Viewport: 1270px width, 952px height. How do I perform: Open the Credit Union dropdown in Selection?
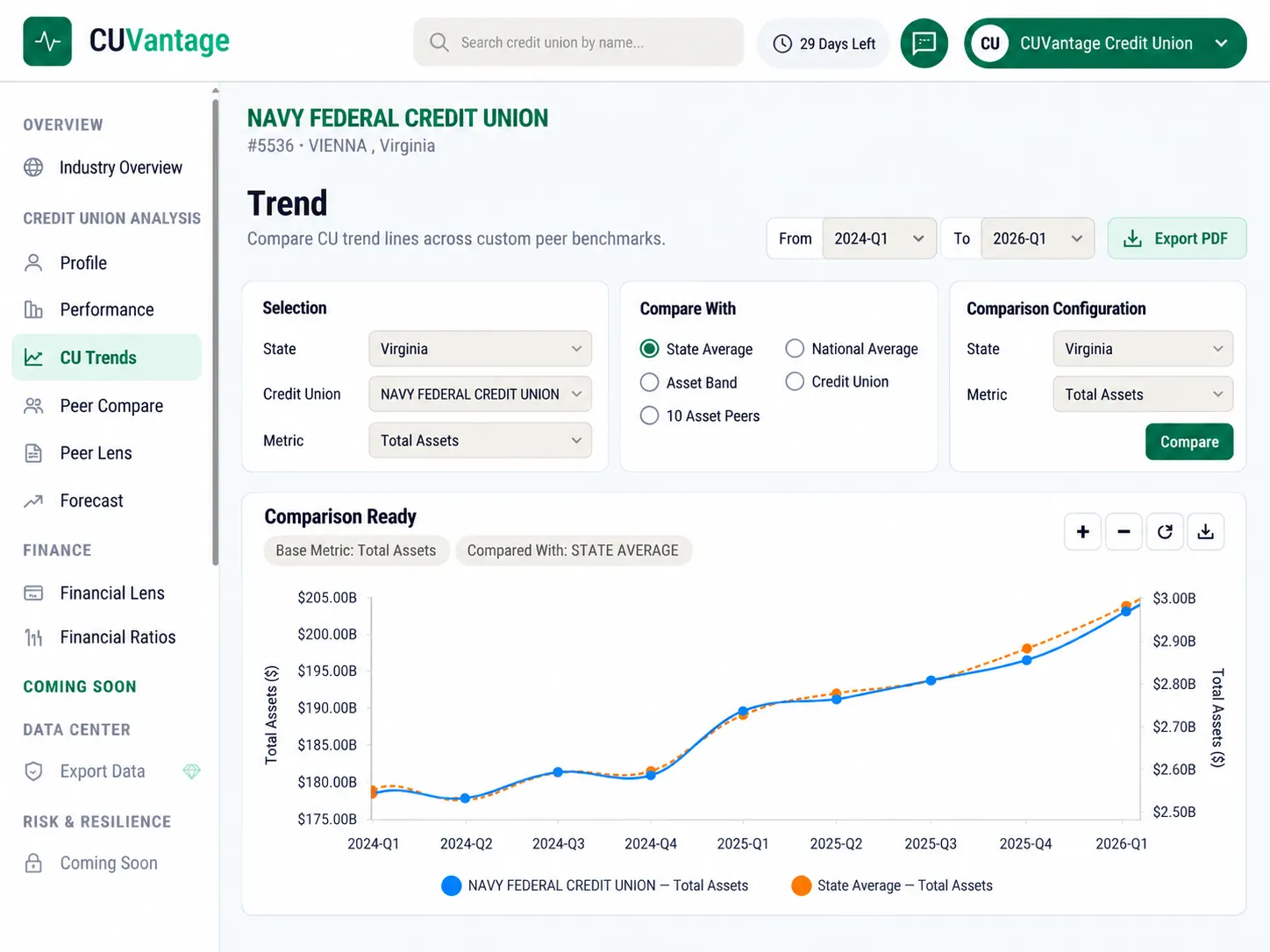(481, 394)
